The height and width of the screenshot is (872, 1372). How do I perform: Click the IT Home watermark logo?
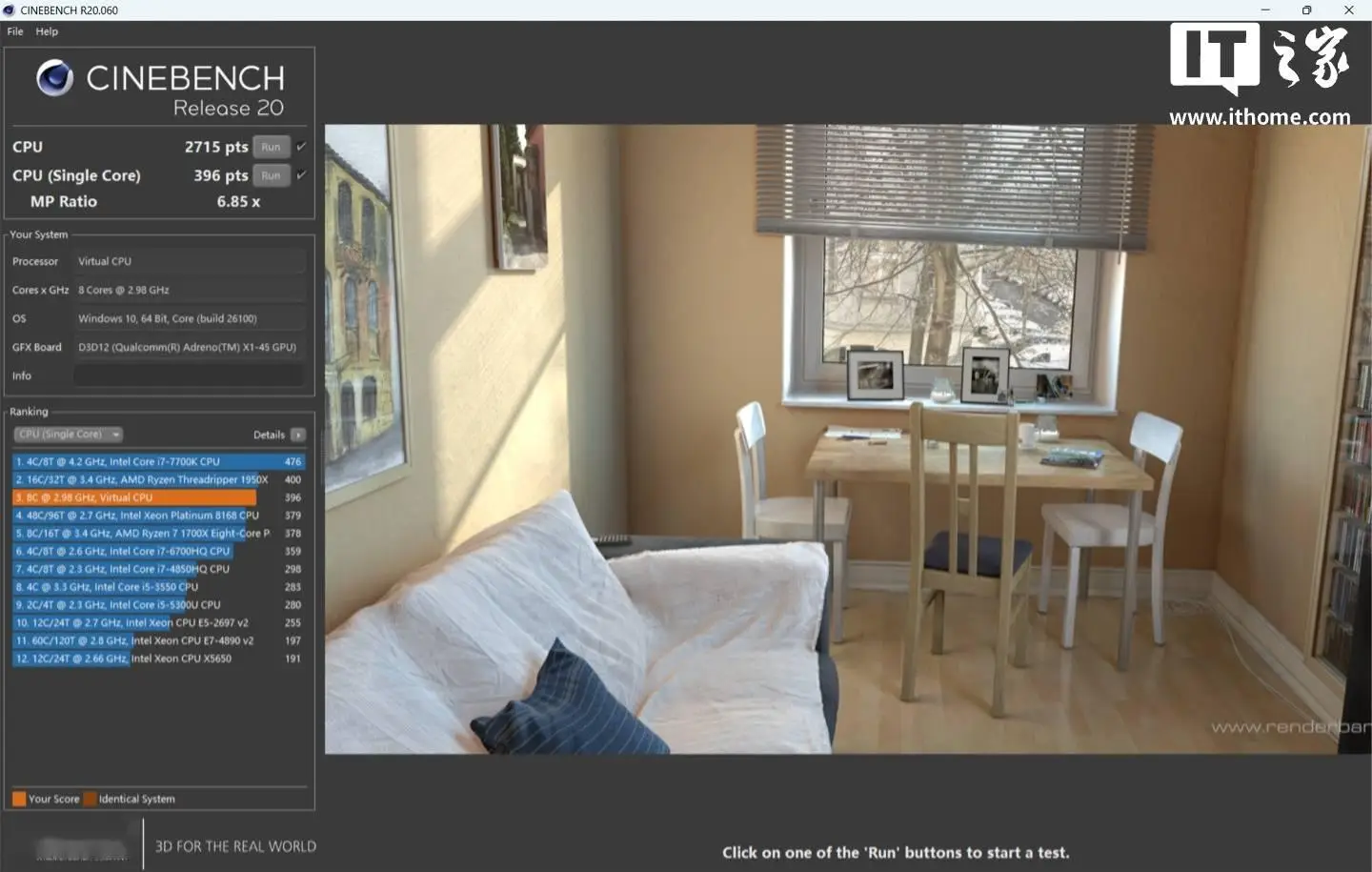click(x=1260, y=74)
